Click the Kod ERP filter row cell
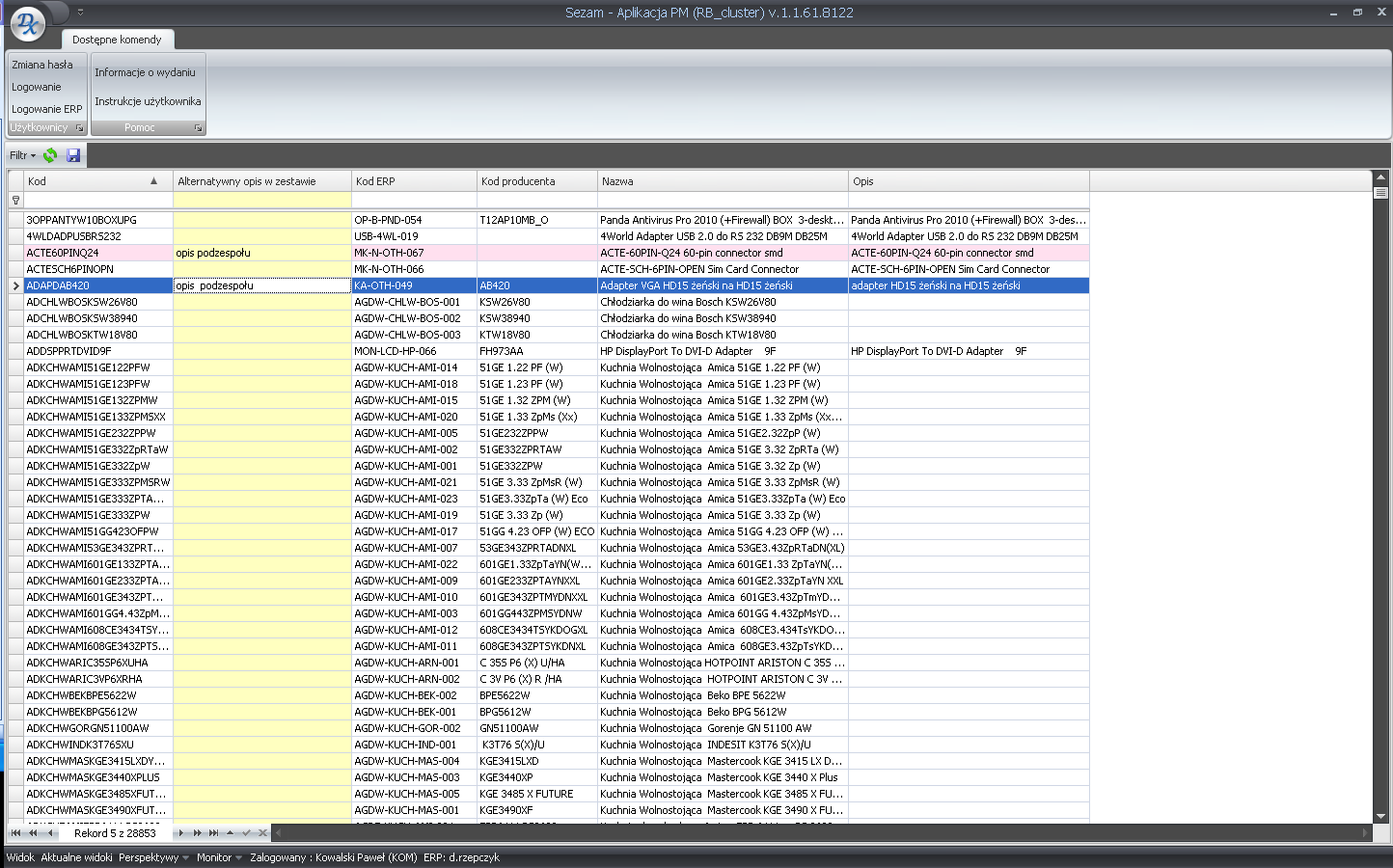This screenshot has height=868, width=1393. tap(414, 201)
